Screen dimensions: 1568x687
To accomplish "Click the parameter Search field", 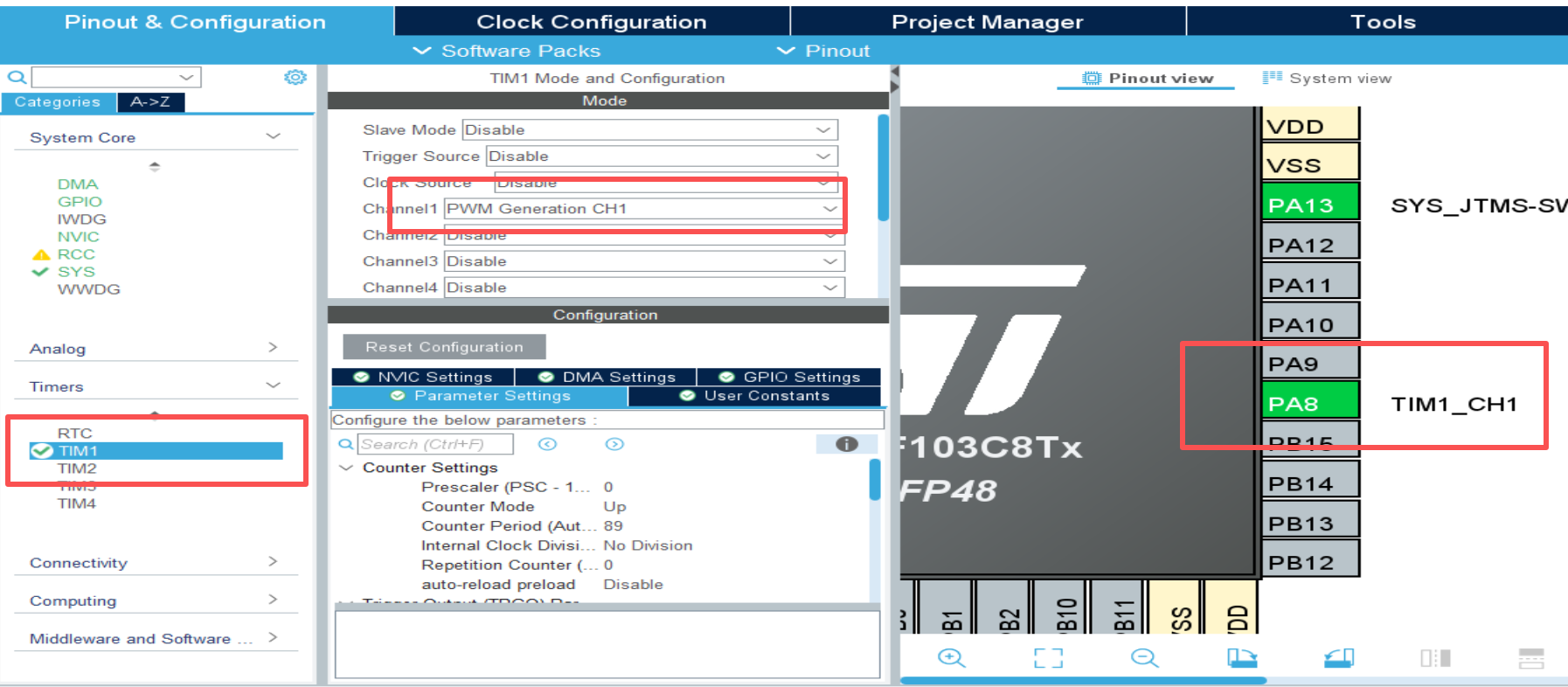I will [435, 444].
